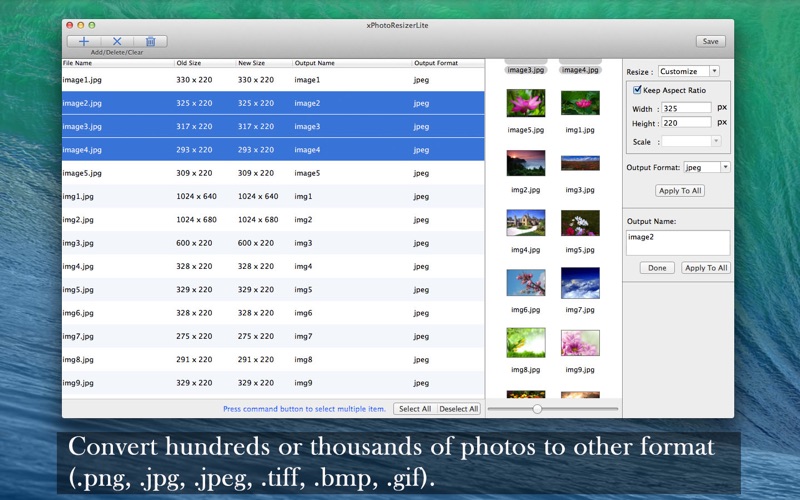Click the Save button
Screen dimensions: 800x500
[711, 41]
